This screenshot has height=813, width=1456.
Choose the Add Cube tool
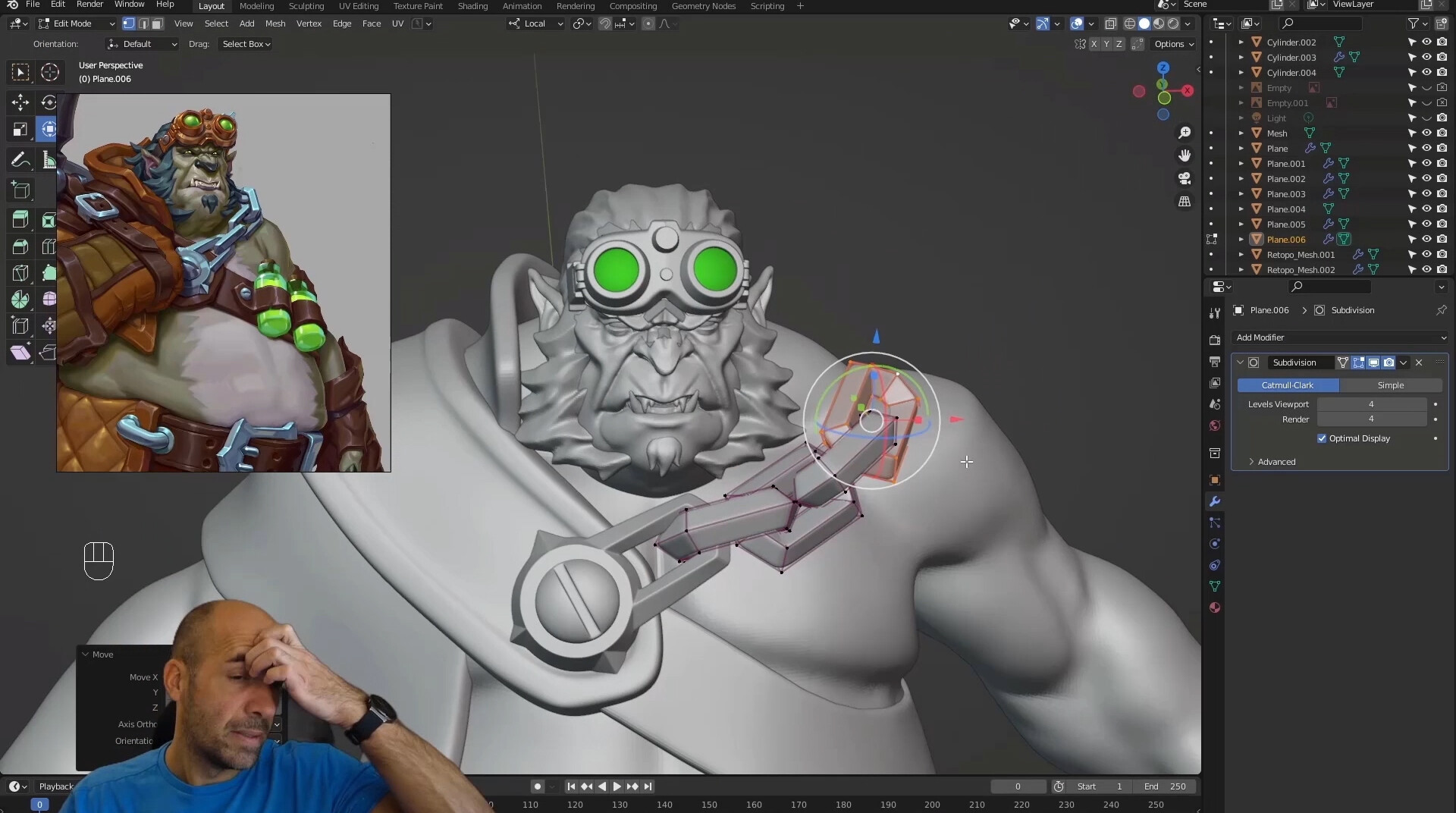coord(20,190)
